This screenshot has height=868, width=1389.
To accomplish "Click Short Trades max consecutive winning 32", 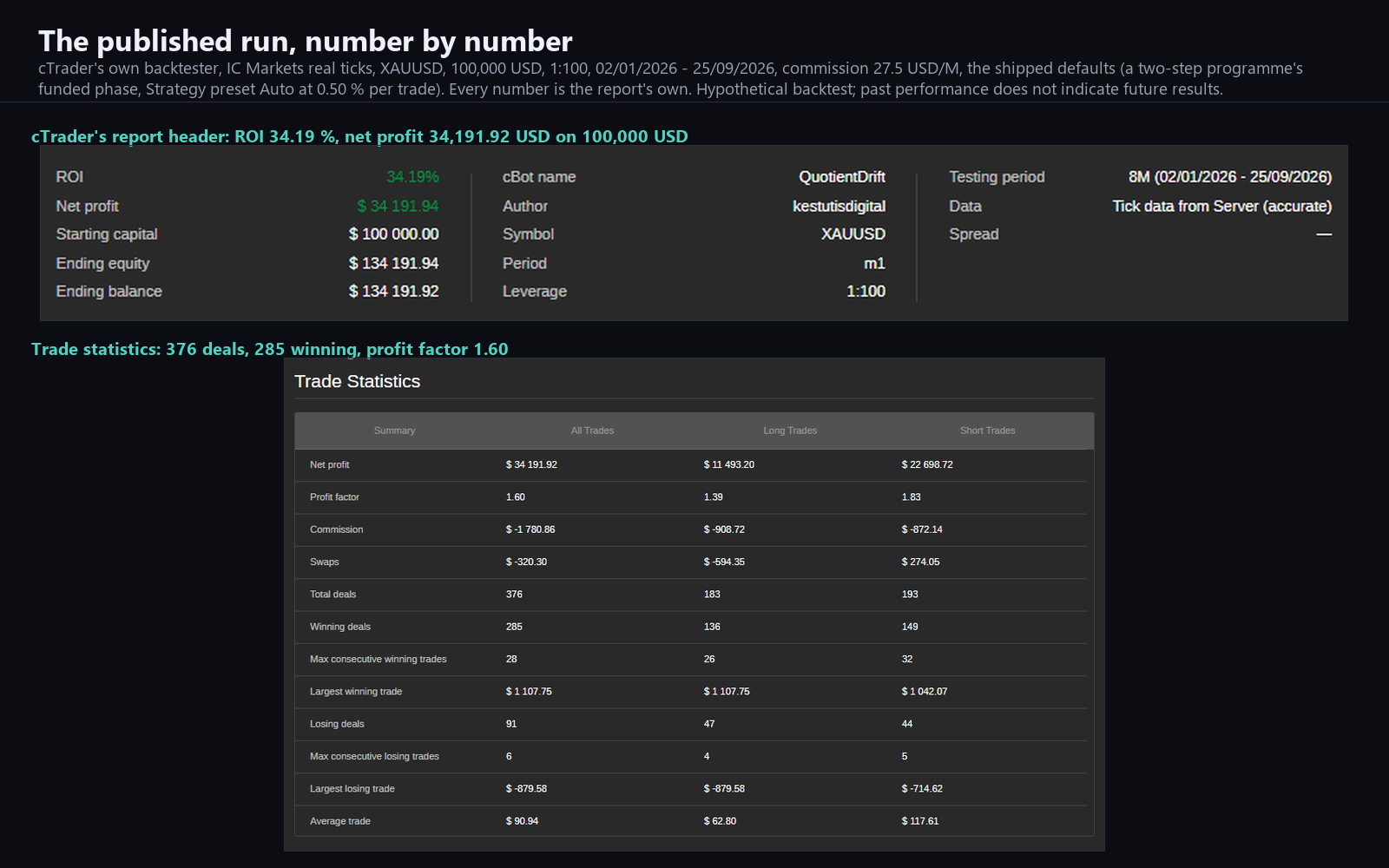I will pos(907,660).
